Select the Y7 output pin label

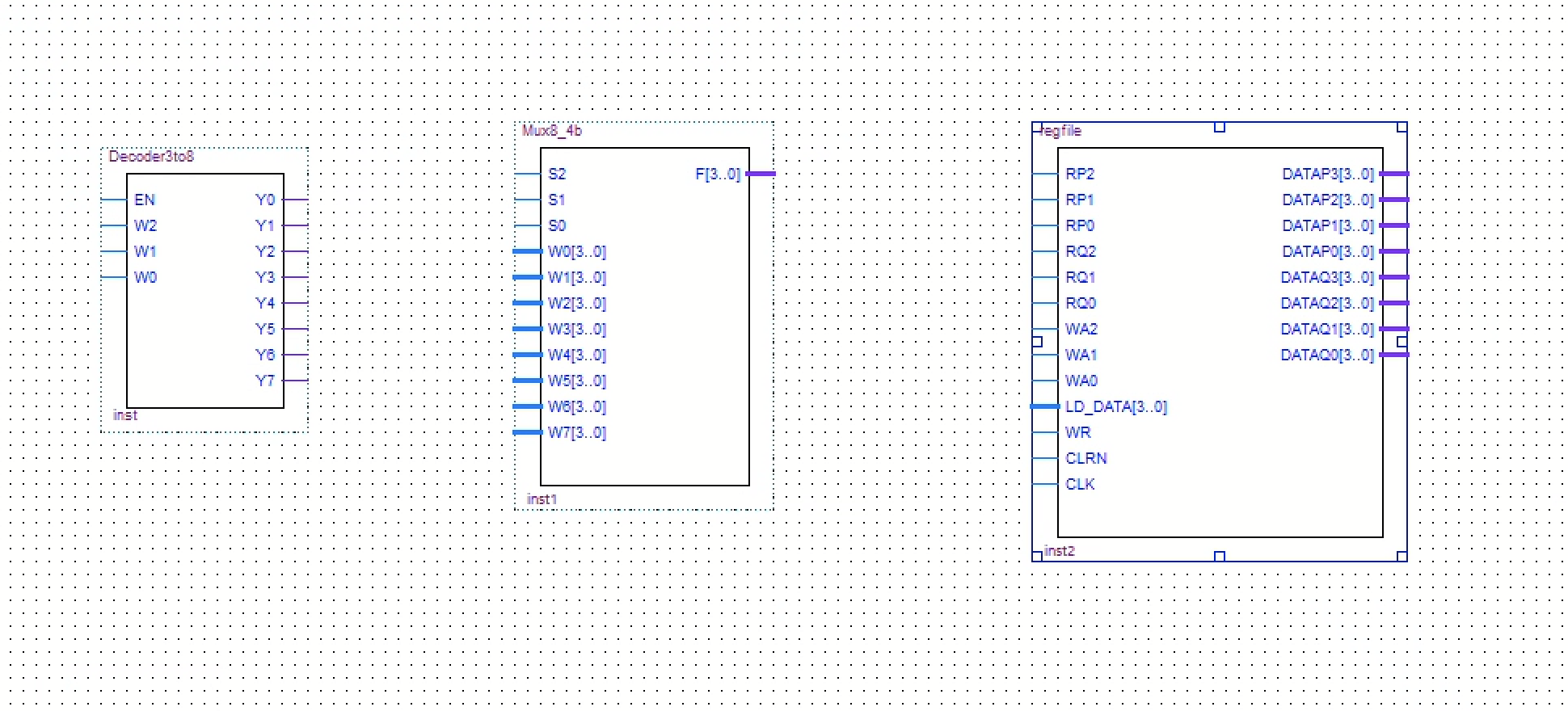point(265,381)
